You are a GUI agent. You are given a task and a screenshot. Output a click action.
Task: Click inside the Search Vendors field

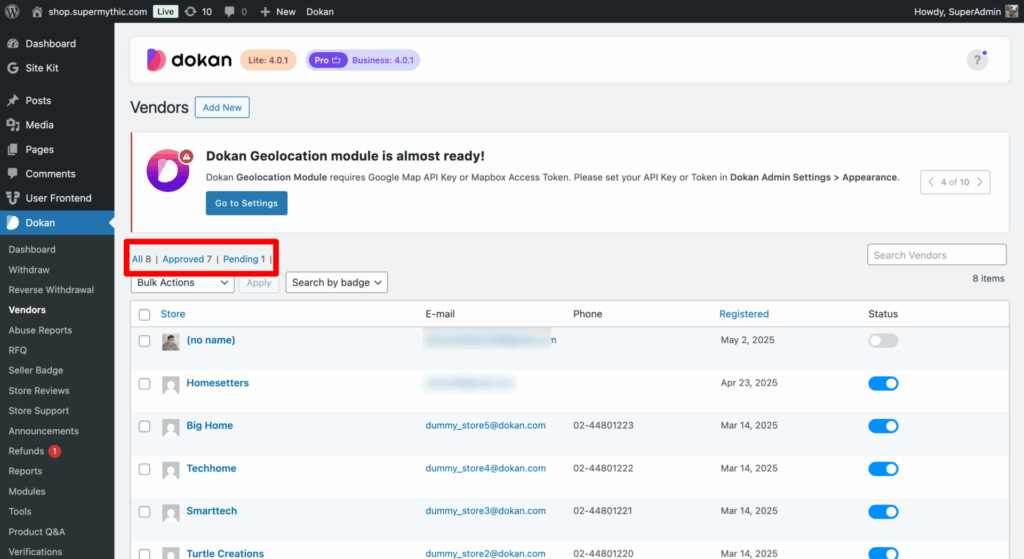click(936, 255)
